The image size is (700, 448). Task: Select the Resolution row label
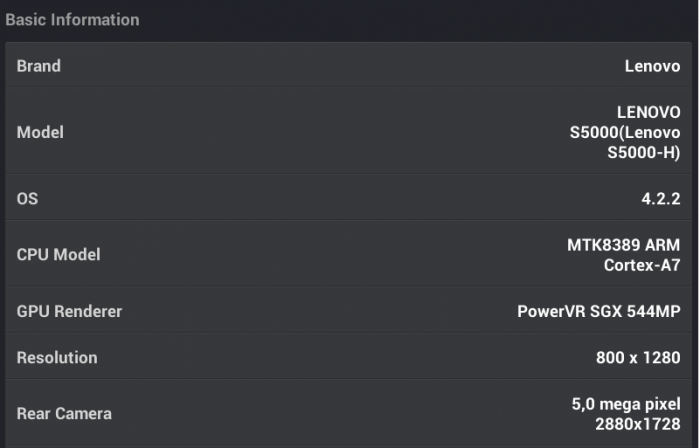(x=57, y=357)
